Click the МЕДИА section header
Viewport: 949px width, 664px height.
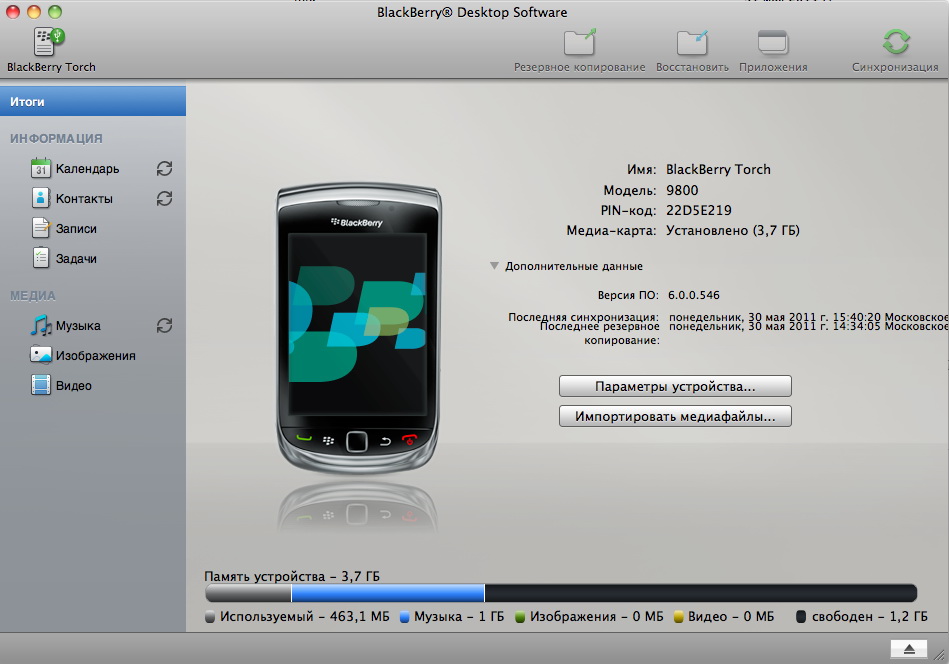pos(33,296)
